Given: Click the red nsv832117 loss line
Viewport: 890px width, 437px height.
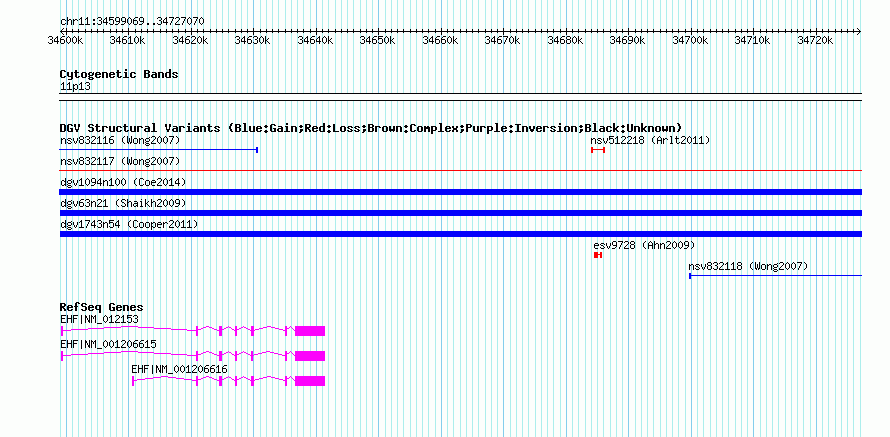Looking at the screenshot, I should click(x=460, y=170).
